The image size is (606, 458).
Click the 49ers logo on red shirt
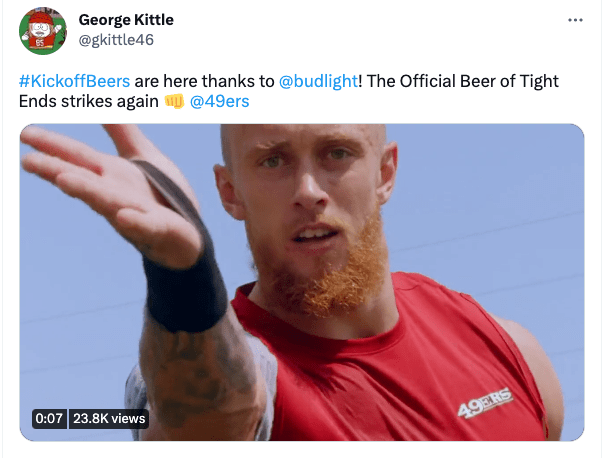click(x=485, y=402)
